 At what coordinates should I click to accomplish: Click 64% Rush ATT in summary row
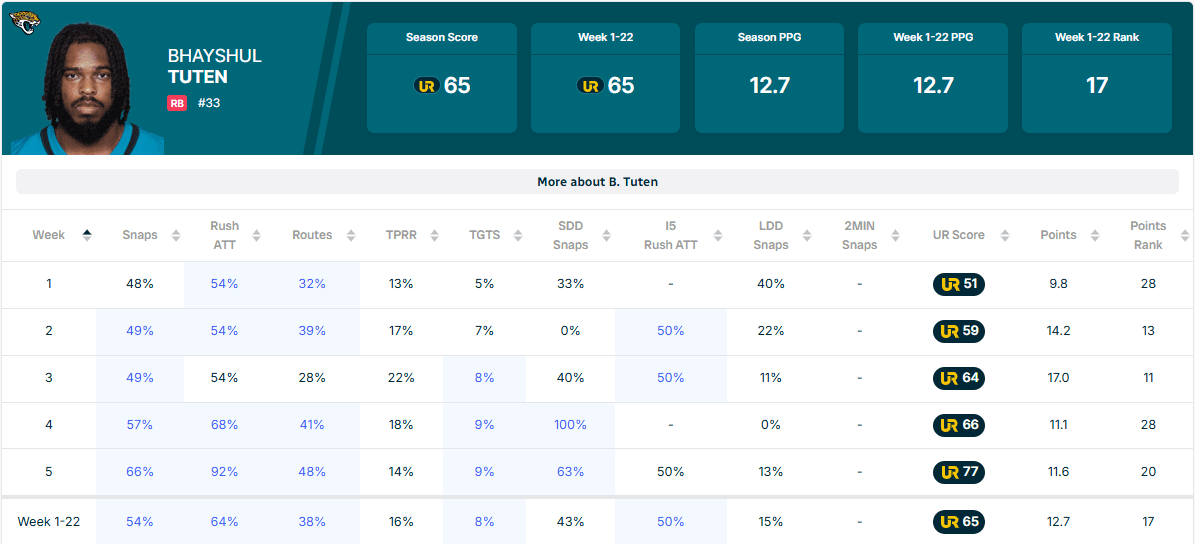tap(224, 522)
